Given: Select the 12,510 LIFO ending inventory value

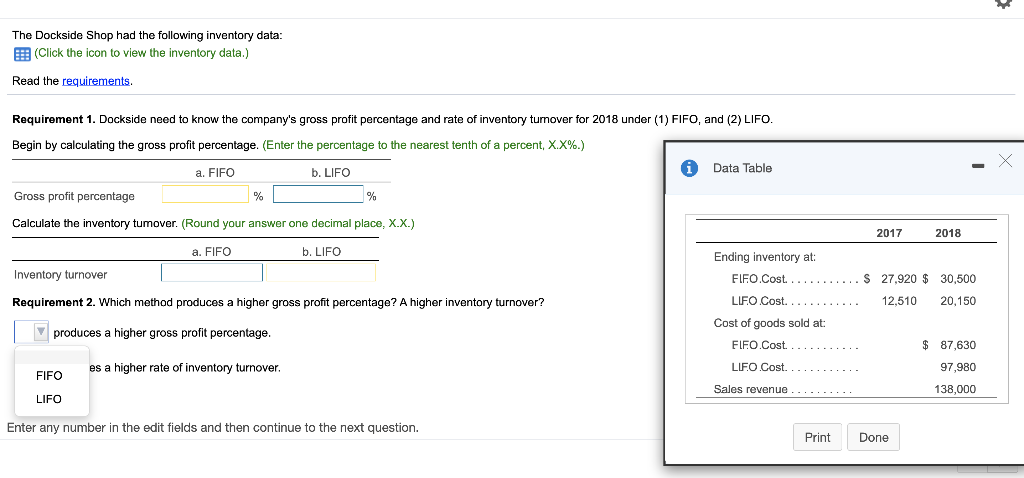Looking at the screenshot, I should [x=899, y=301].
